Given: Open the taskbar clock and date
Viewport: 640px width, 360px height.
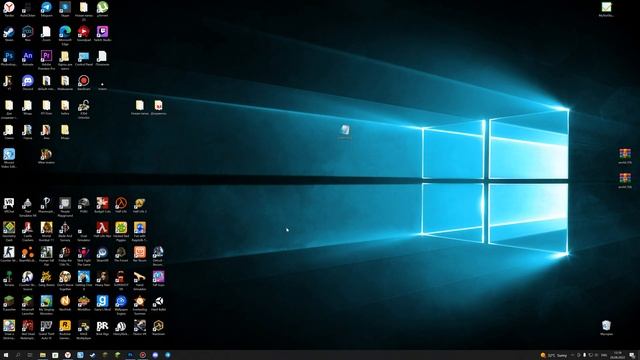Looking at the screenshot, I should point(618,356).
